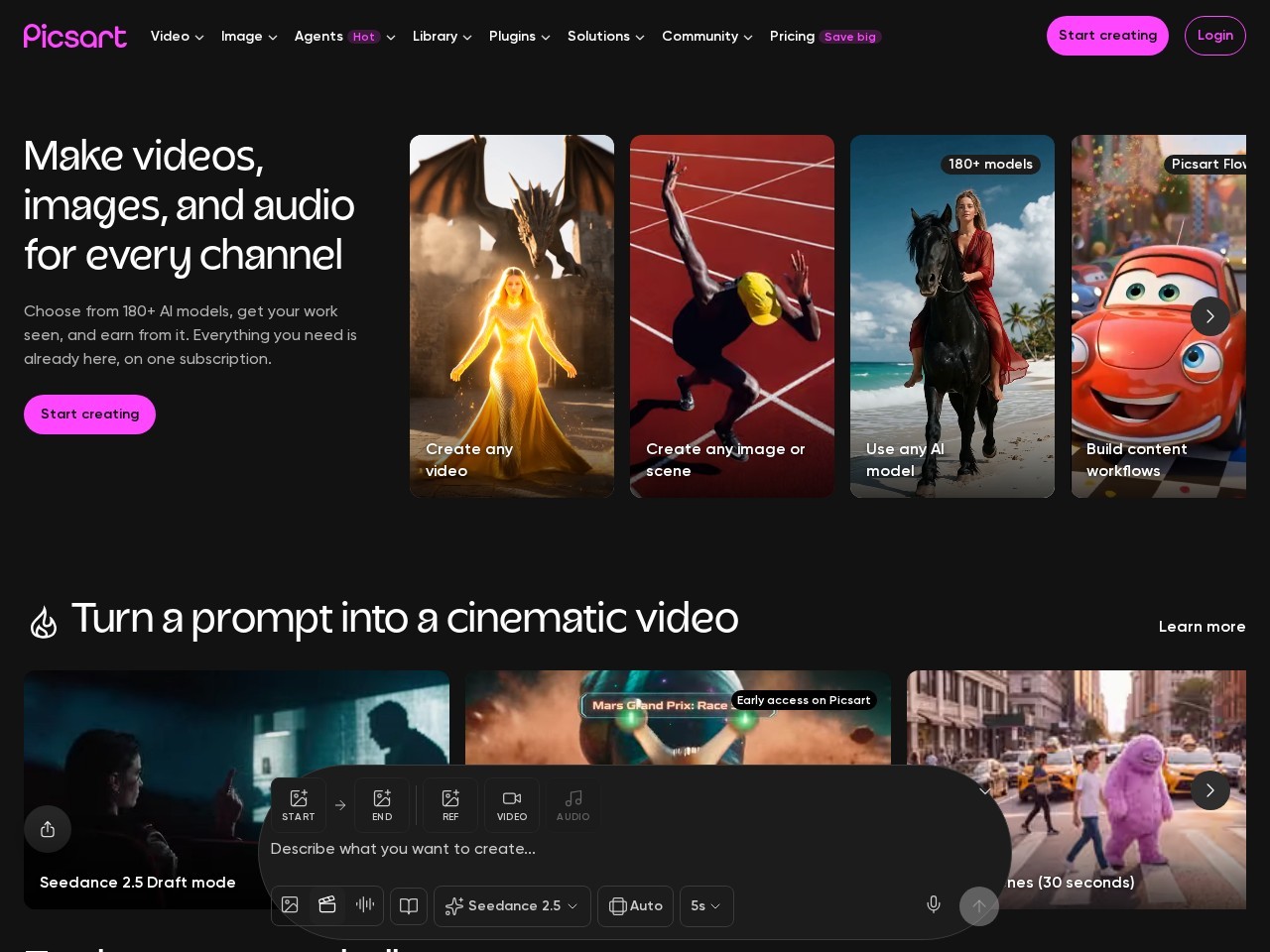Image resolution: width=1270 pixels, height=952 pixels.
Task: Click the Early access on Picsart badge
Action: click(804, 700)
